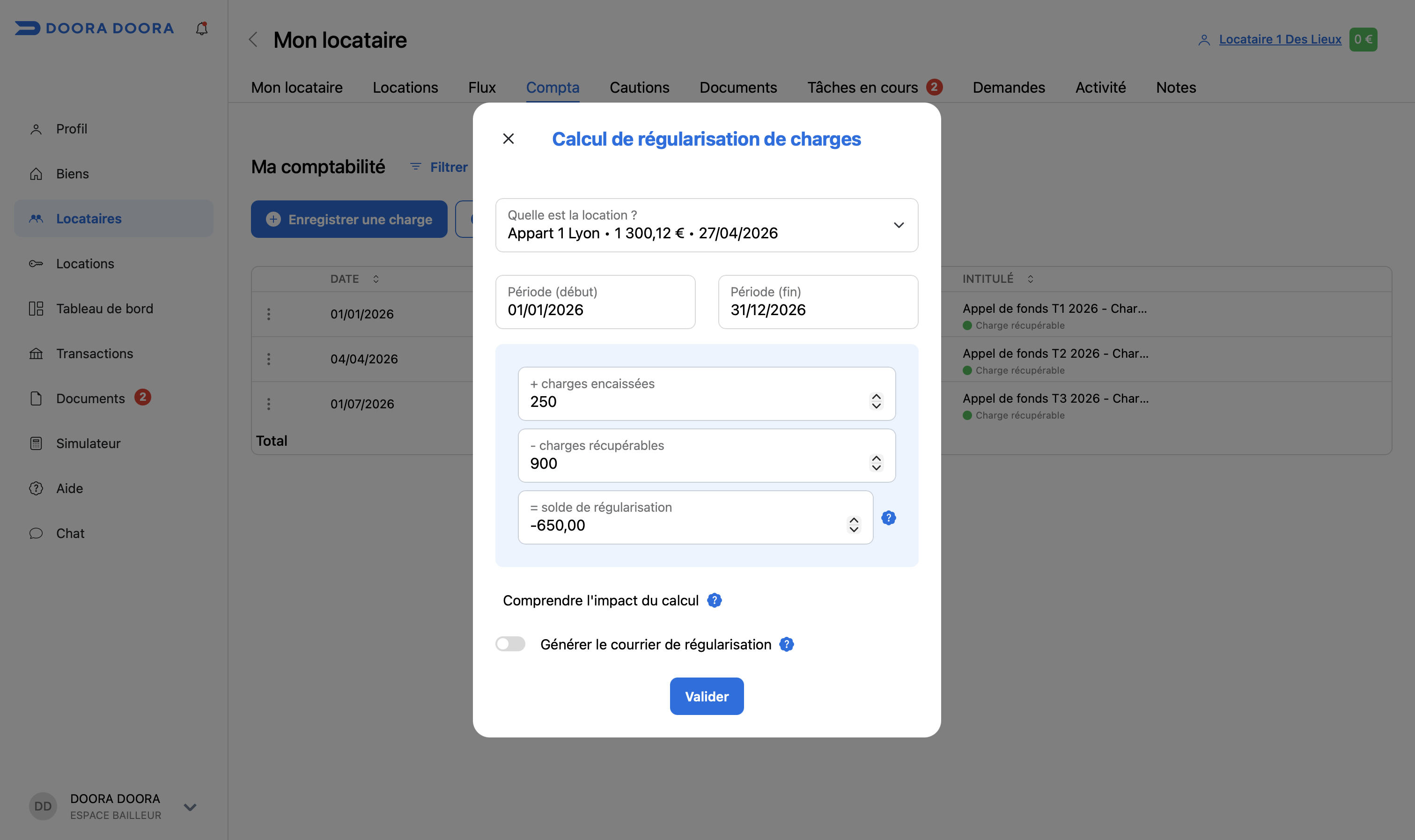The width and height of the screenshot is (1415, 840).
Task: Switch to Notes tab
Action: tap(1176, 88)
